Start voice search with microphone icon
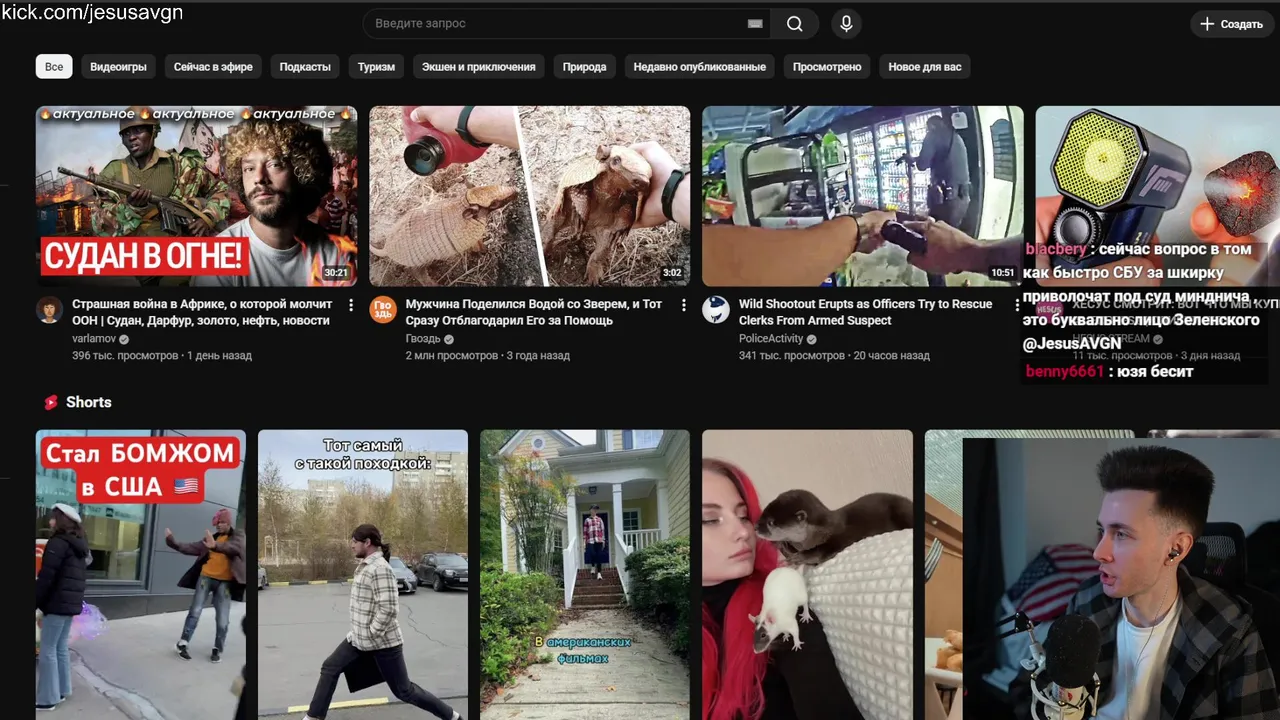1280x720 pixels. [846, 24]
